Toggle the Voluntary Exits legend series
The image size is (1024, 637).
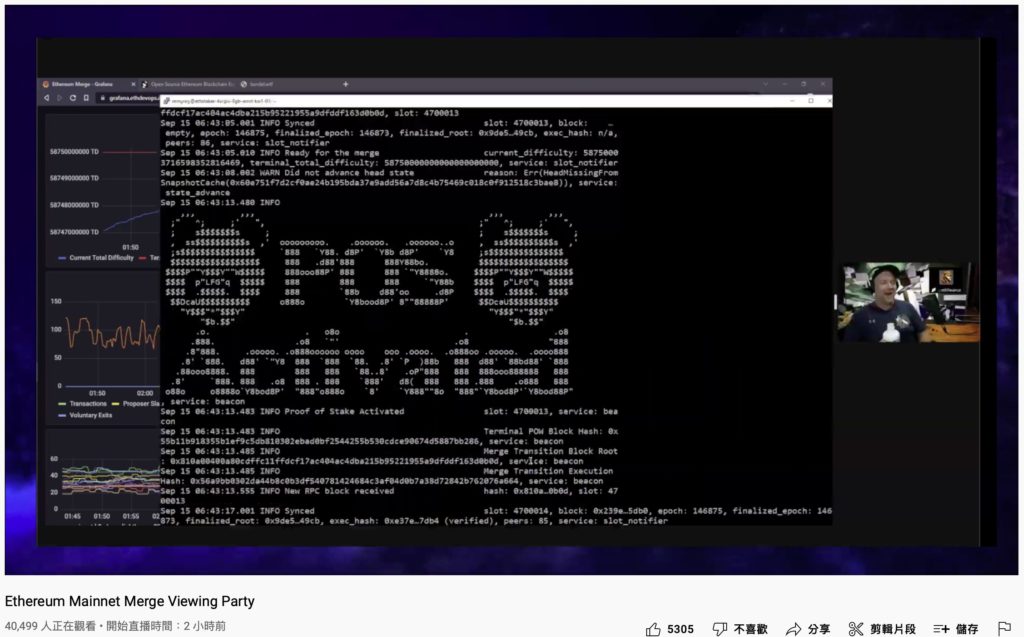coord(86,416)
